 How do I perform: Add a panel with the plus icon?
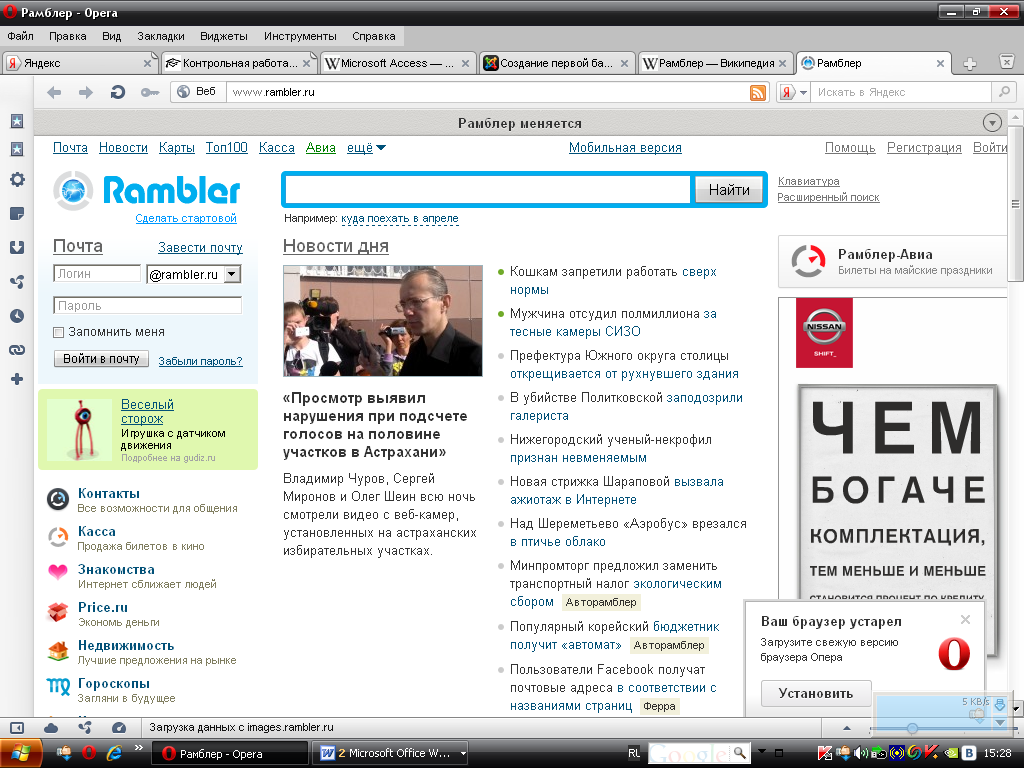(x=17, y=379)
